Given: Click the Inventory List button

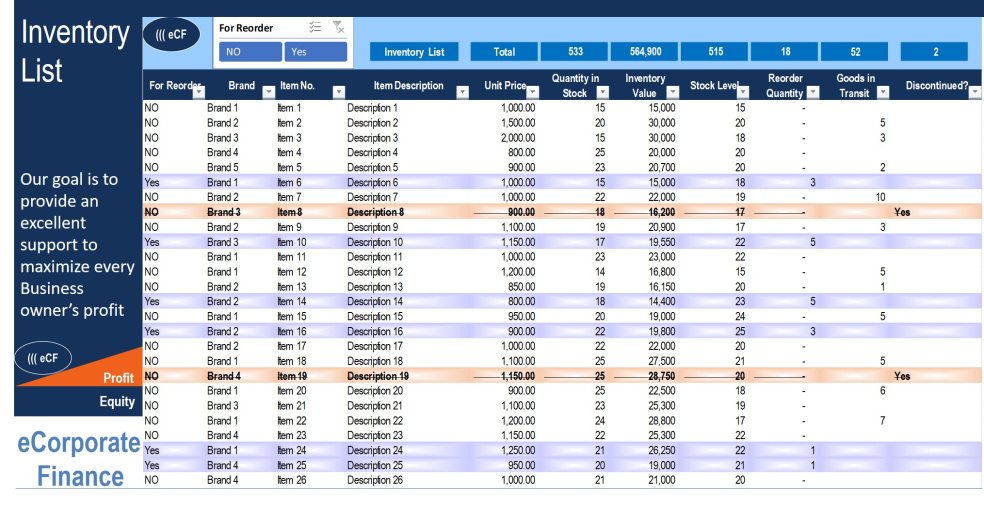Looking at the screenshot, I should (414, 52).
